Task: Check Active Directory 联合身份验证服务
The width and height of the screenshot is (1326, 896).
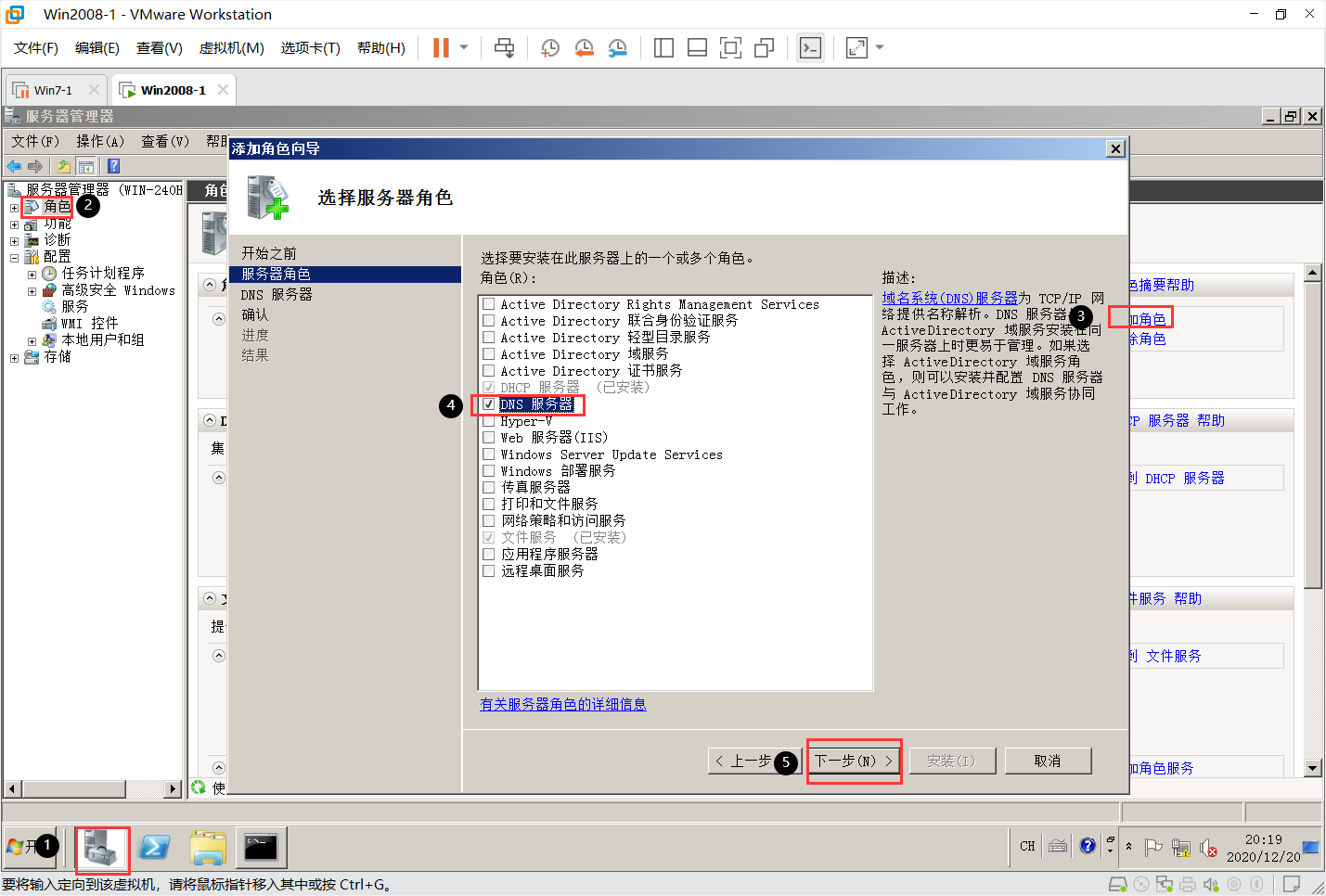Action: coord(489,320)
